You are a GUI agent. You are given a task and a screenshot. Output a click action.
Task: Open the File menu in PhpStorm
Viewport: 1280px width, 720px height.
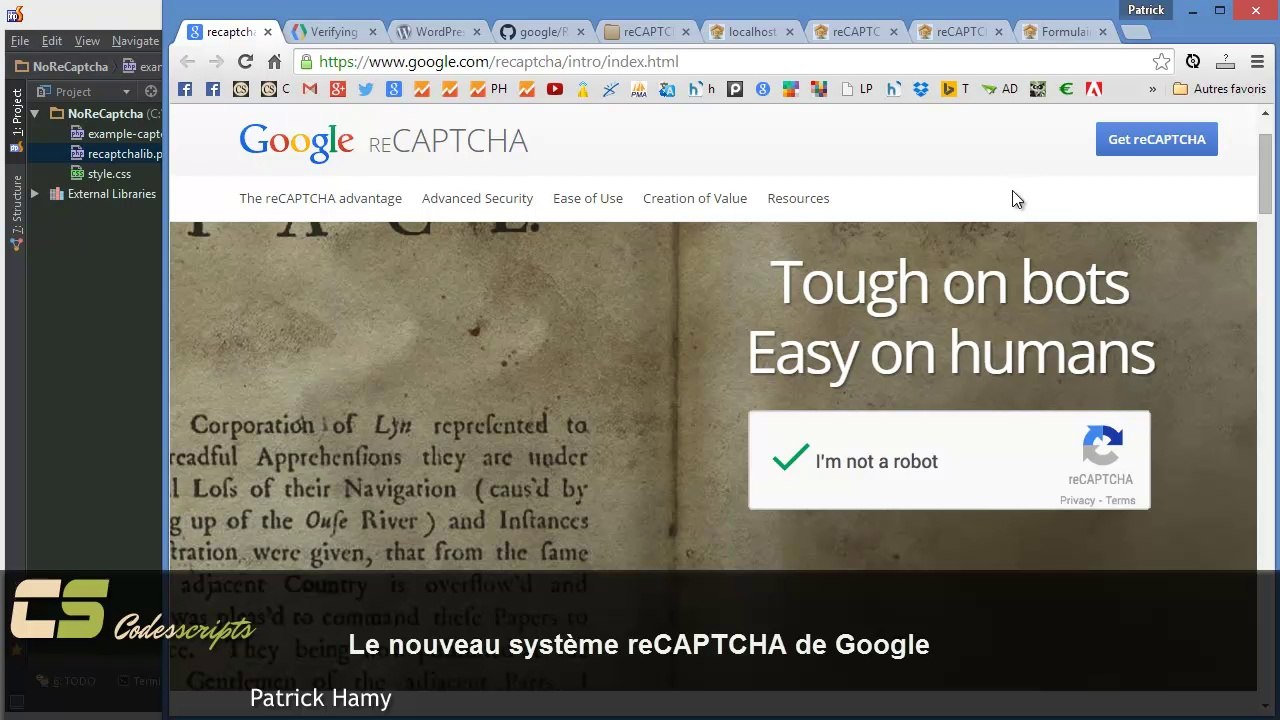pos(20,41)
